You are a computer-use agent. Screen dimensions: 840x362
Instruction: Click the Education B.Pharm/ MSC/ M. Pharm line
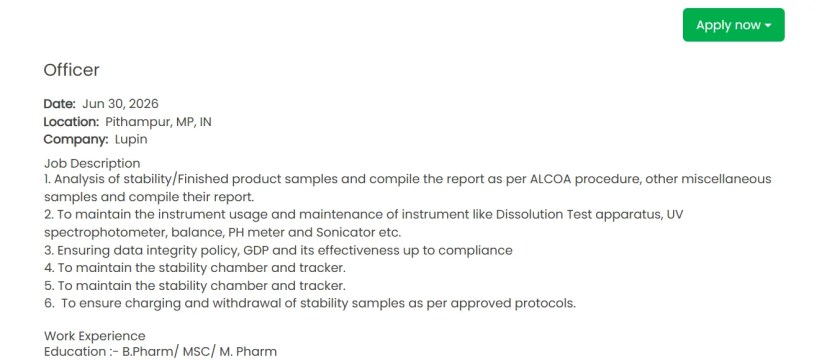click(160, 352)
